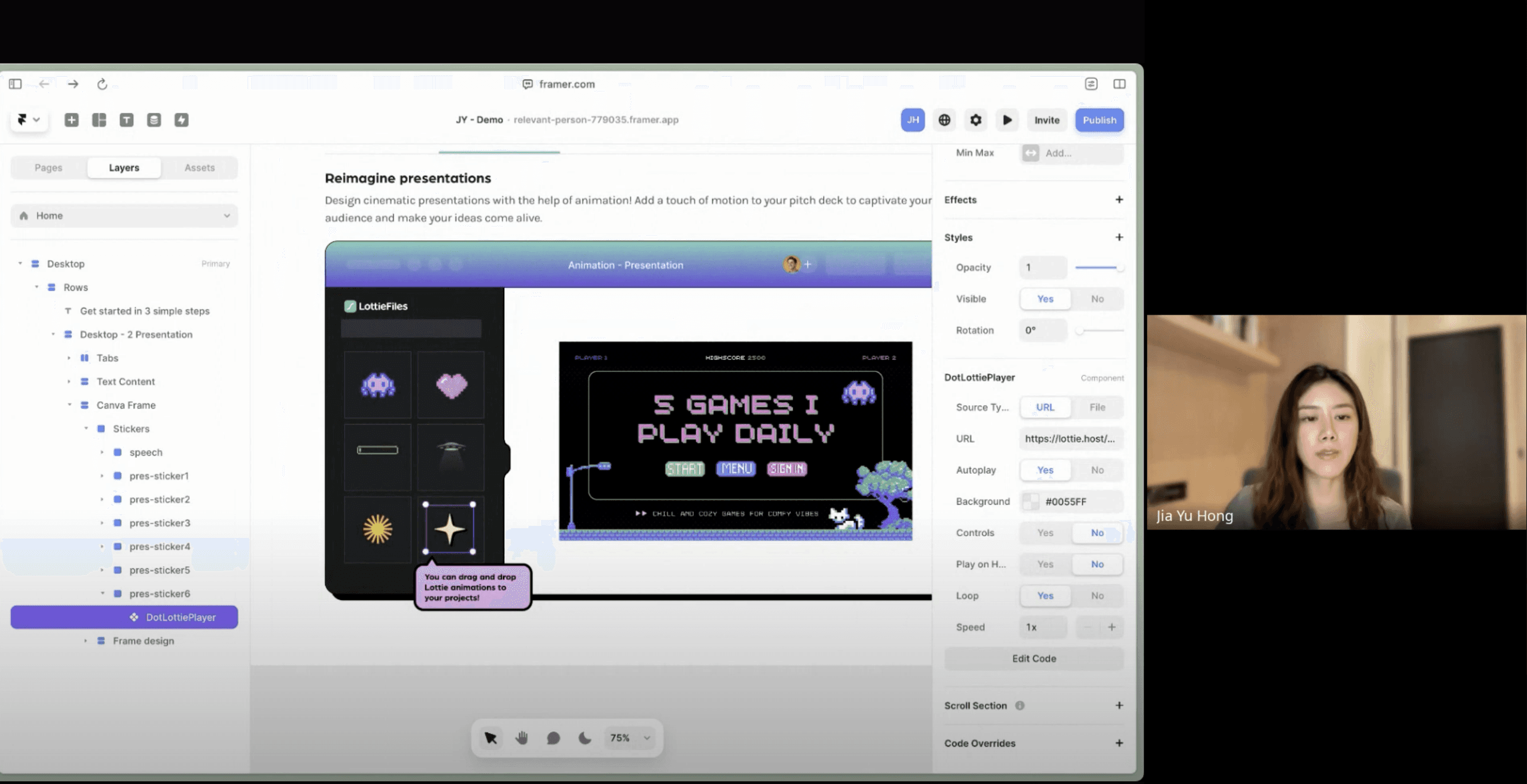Viewport: 1527px width, 784px height.
Task: Click the Lottie URL input field
Action: [1072, 438]
